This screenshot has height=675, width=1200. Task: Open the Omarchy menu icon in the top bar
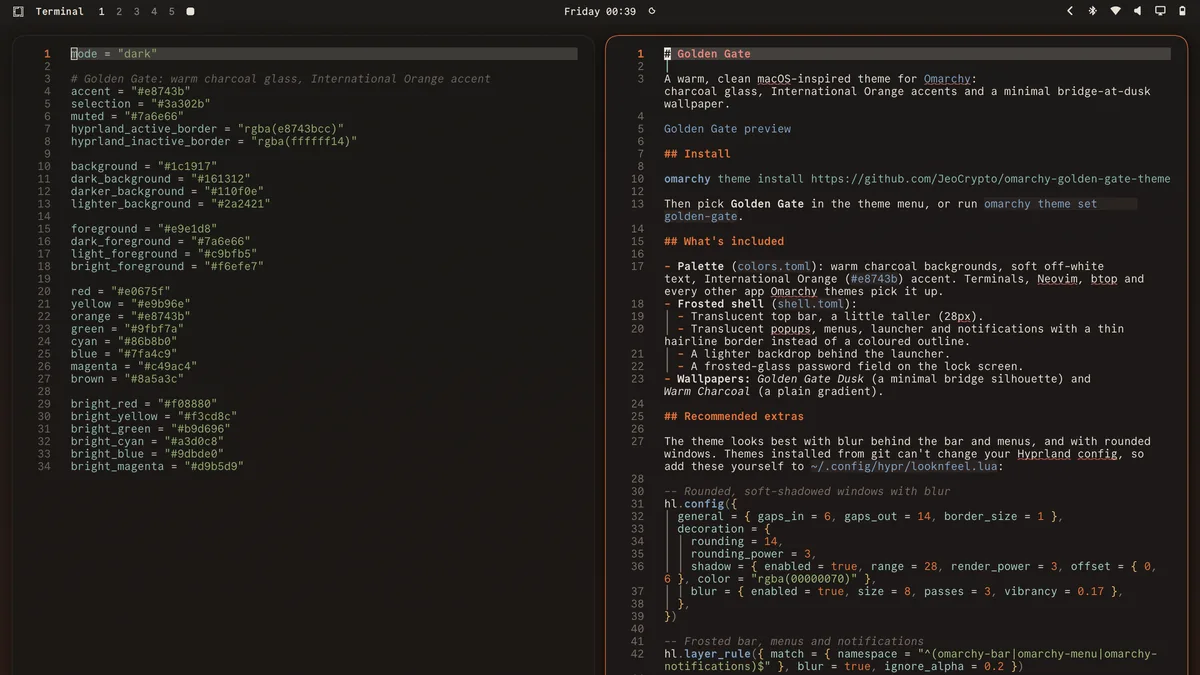click(x=18, y=11)
